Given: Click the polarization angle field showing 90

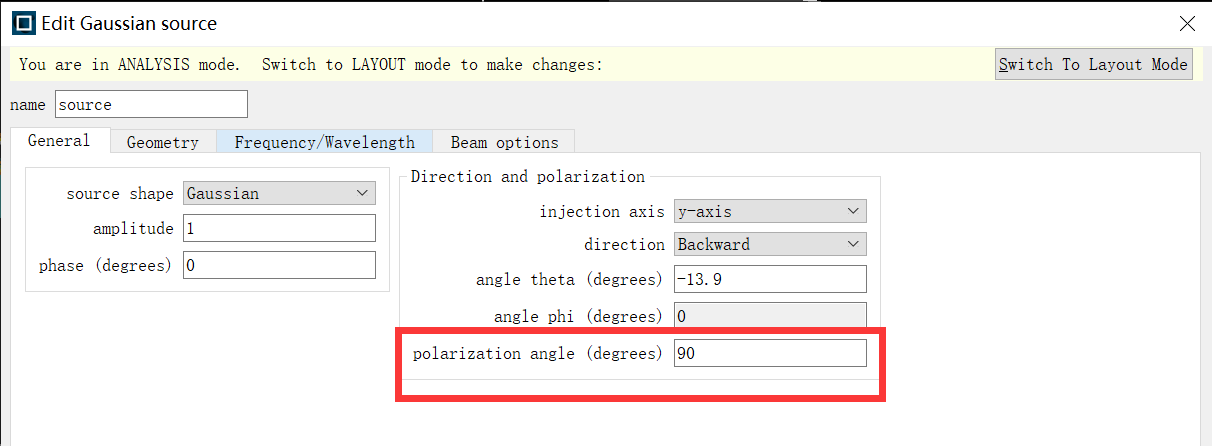Looking at the screenshot, I should [x=770, y=353].
